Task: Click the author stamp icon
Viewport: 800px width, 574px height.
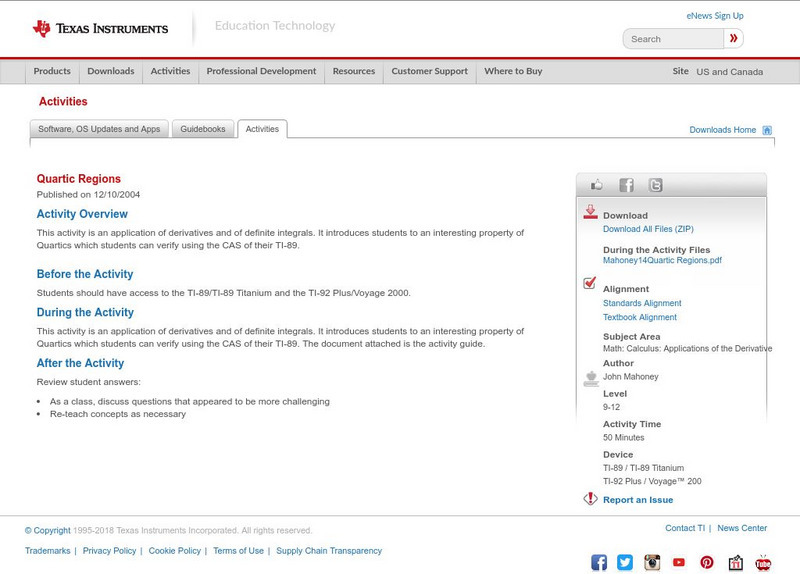Action: pos(591,379)
